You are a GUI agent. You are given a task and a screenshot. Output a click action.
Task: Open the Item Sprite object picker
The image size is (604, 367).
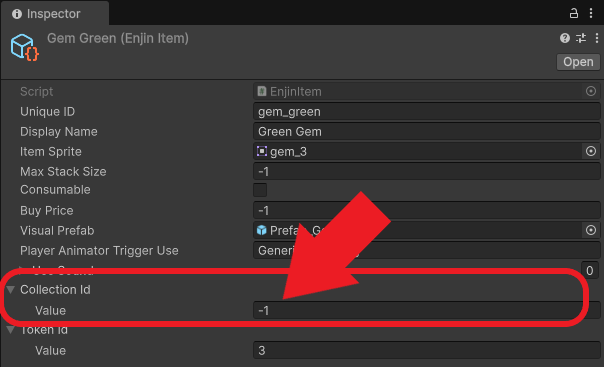click(591, 151)
